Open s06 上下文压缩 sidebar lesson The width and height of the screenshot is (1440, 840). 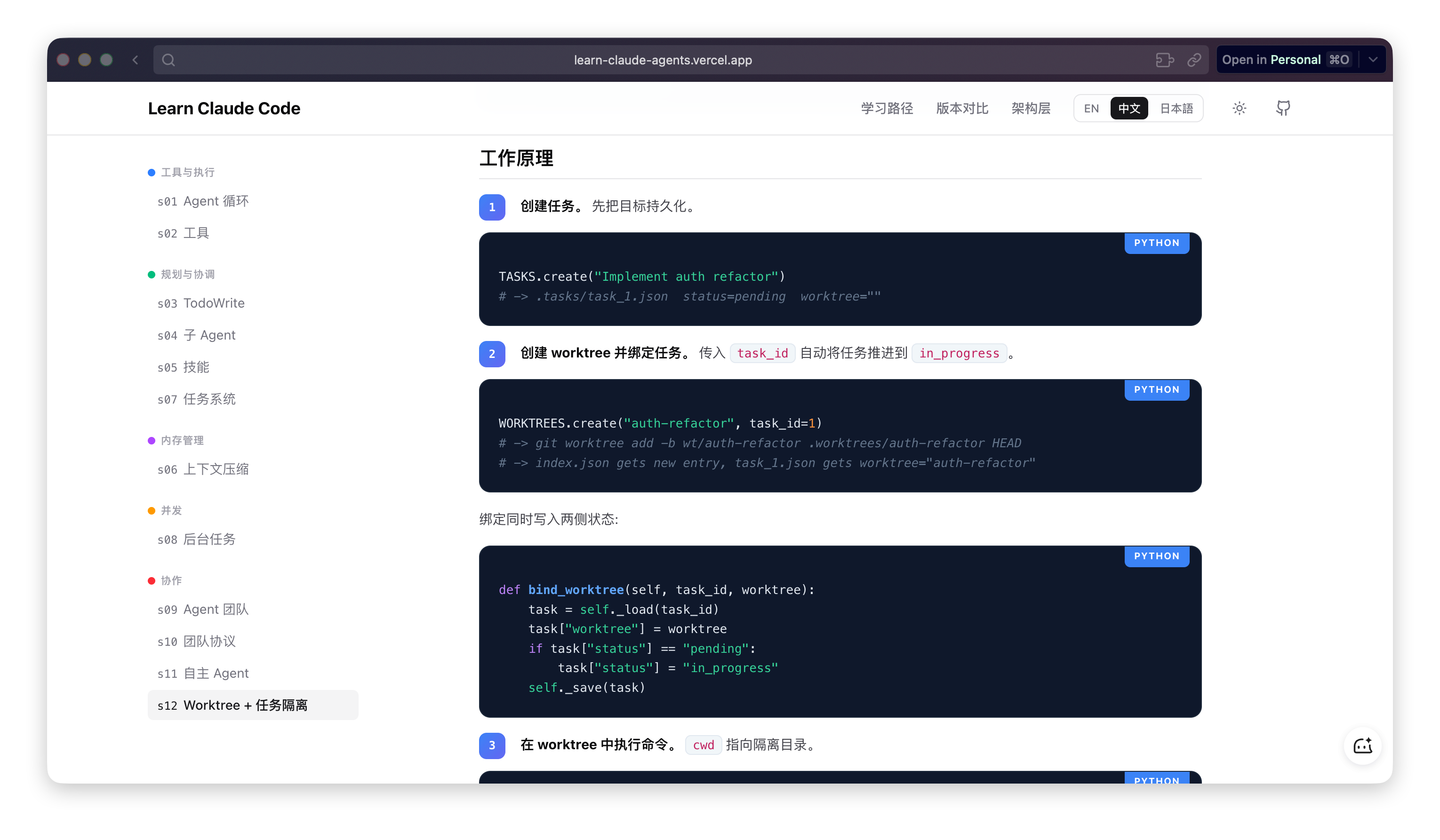[203, 469]
